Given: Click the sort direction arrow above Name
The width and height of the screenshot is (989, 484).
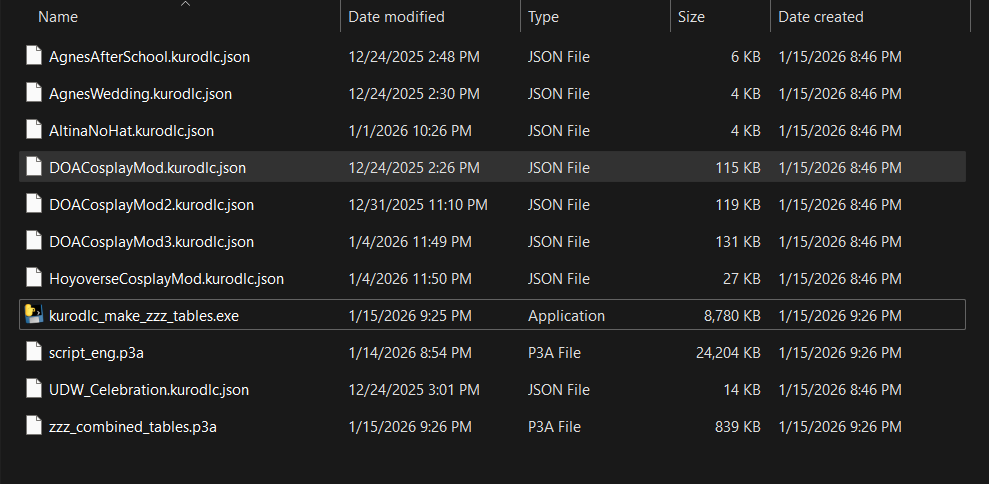Looking at the screenshot, I should click(x=185, y=4).
